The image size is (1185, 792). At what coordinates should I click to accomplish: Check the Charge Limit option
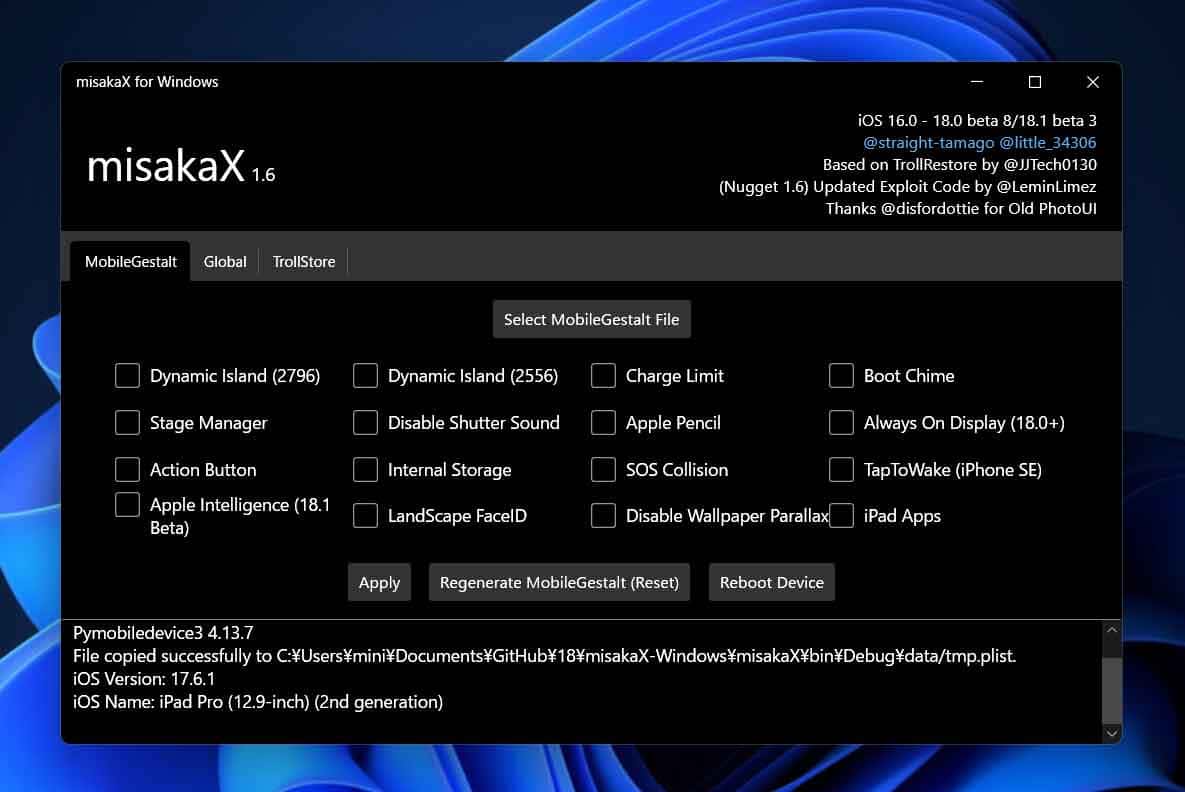click(603, 376)
